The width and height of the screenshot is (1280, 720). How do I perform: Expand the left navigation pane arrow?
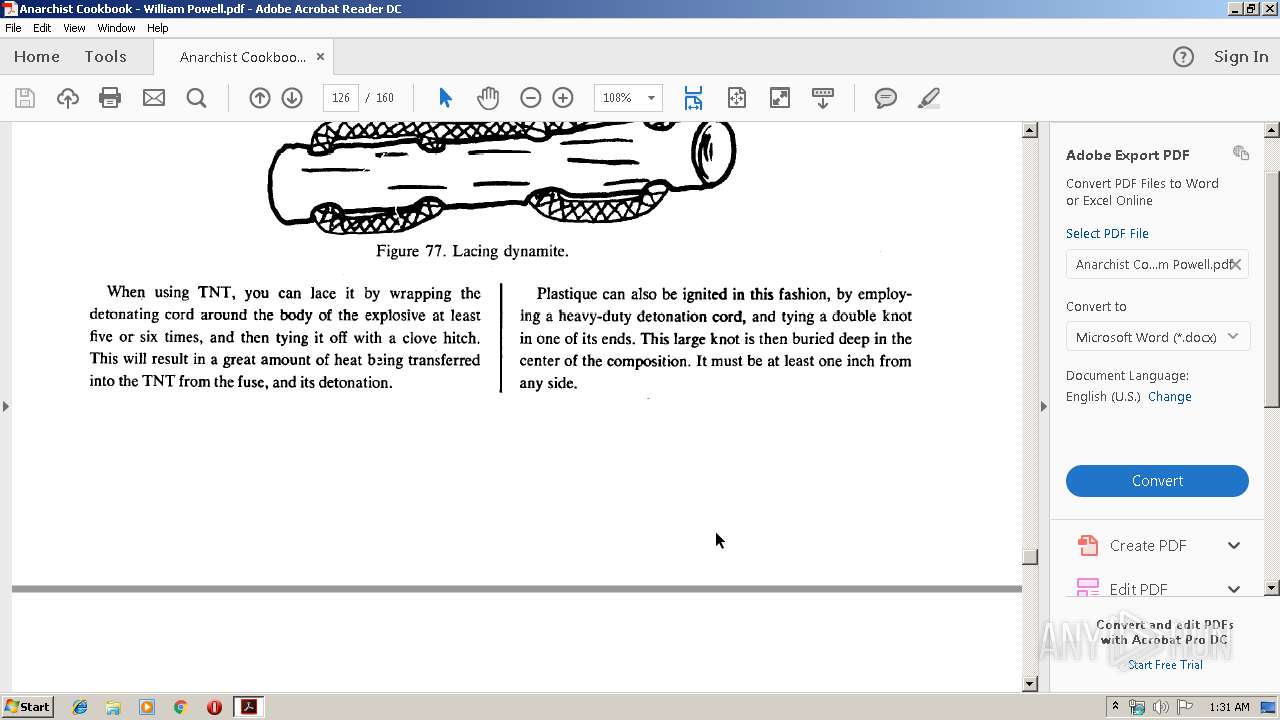[5, 406]
